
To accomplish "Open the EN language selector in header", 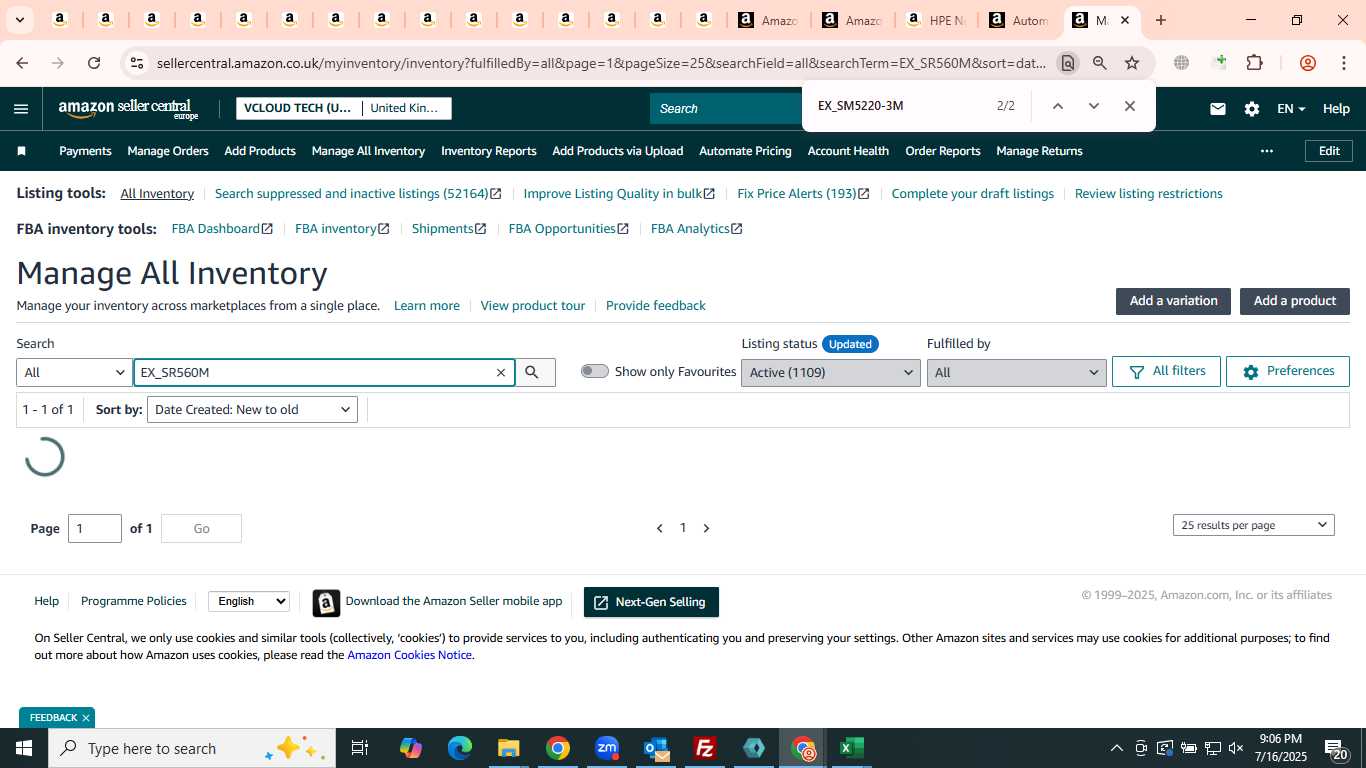I will 1291,109.
